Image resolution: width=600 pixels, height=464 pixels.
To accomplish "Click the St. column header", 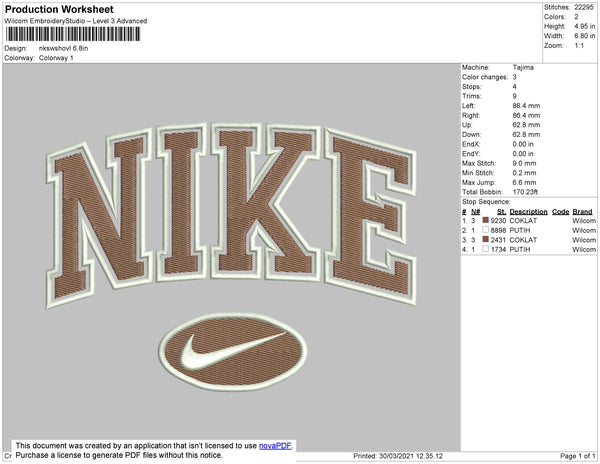I will tap(501, 212).
